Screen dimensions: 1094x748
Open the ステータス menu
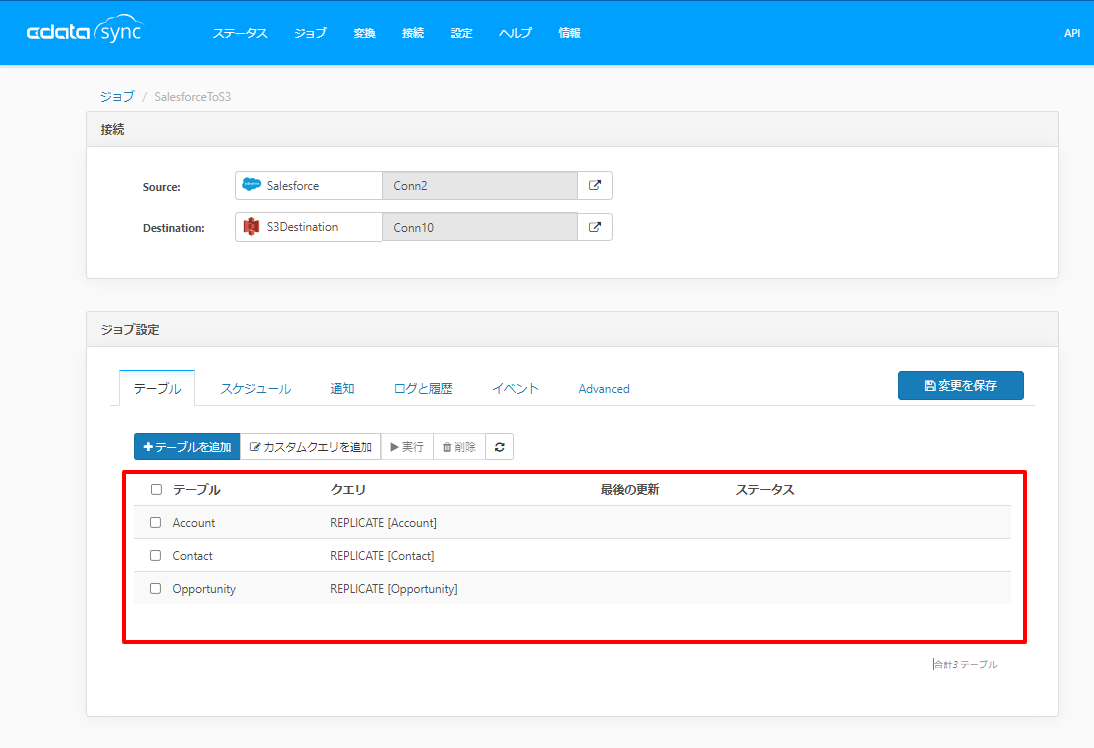(x=240, y=33)
